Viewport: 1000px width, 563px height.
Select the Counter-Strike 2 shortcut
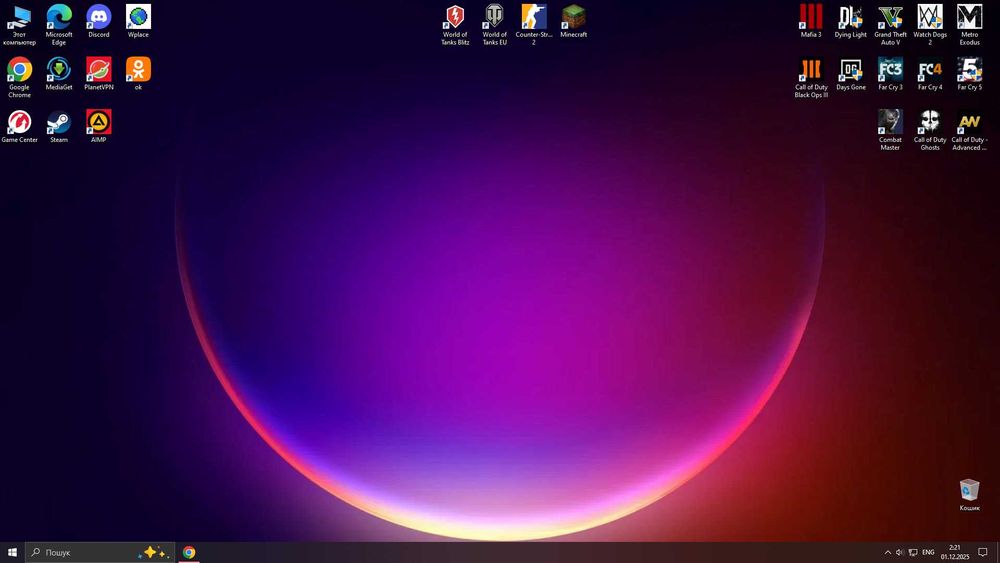(x=534, y=25)
